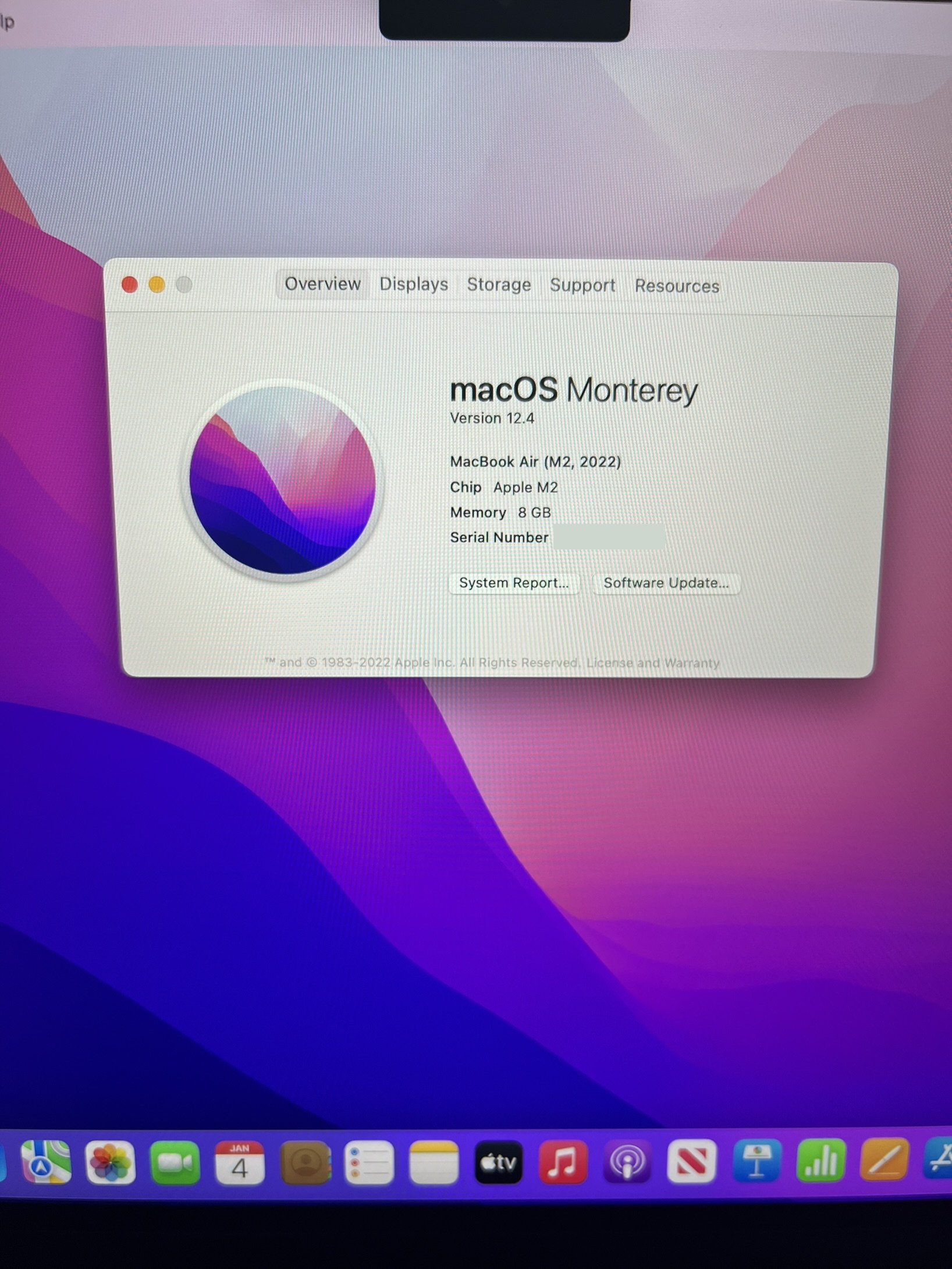Screen dimensions: 952x1269
Task: Launch the Reminders app from the Dock
Action: 369,1162
